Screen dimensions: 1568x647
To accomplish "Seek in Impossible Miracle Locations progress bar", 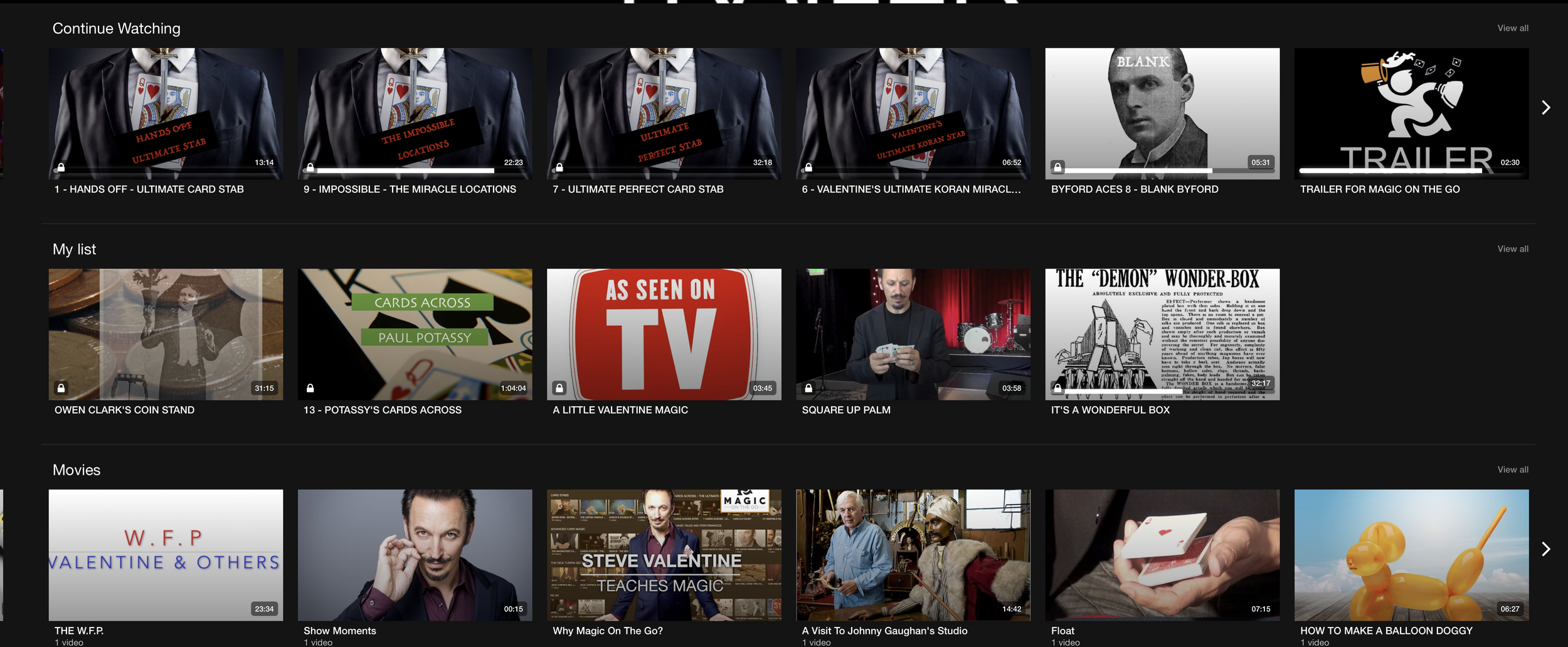I will pos(414,171).
